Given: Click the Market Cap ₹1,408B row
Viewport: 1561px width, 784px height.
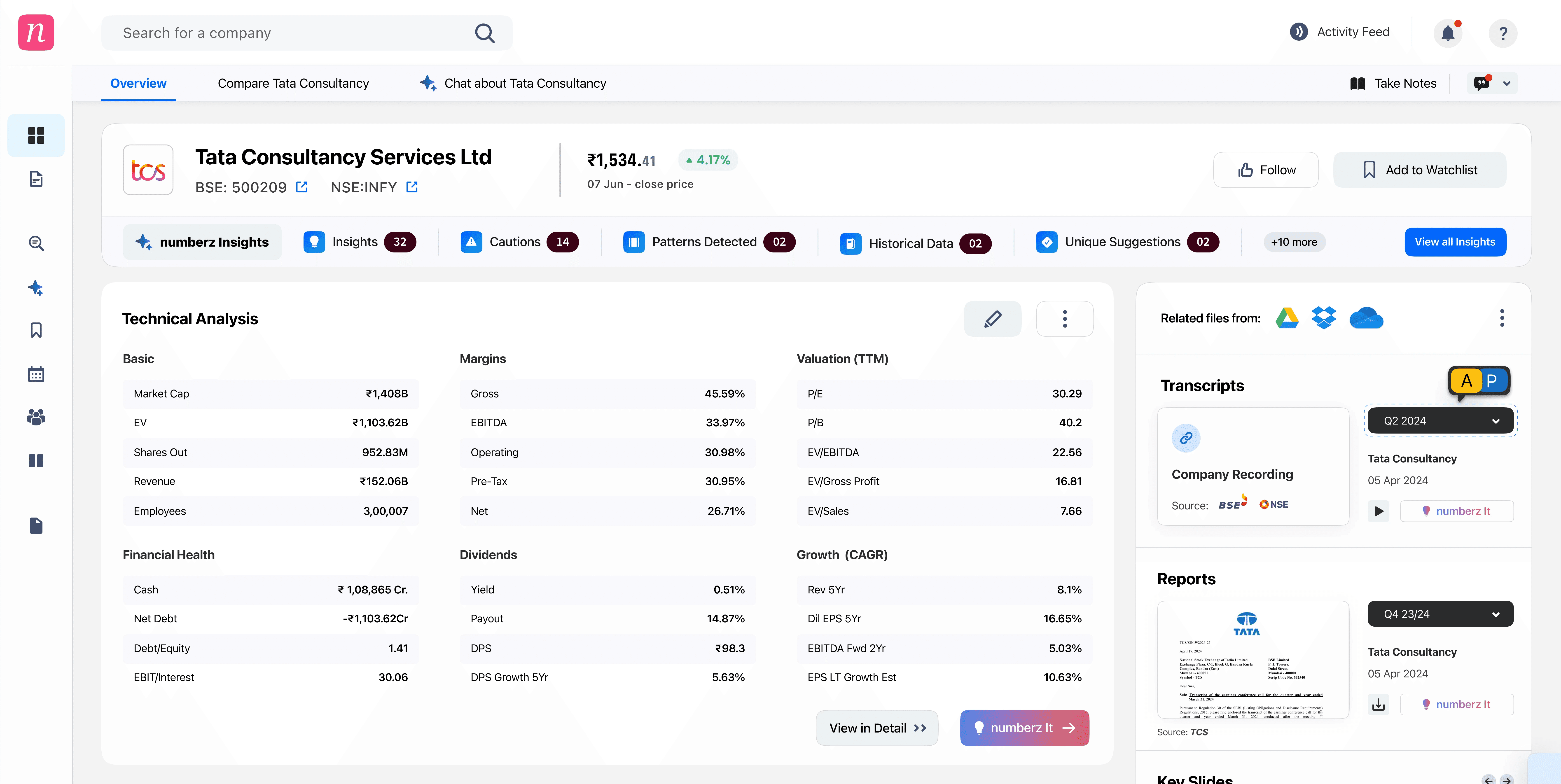Looking at the screenshot, I should [x=270, y=394].
